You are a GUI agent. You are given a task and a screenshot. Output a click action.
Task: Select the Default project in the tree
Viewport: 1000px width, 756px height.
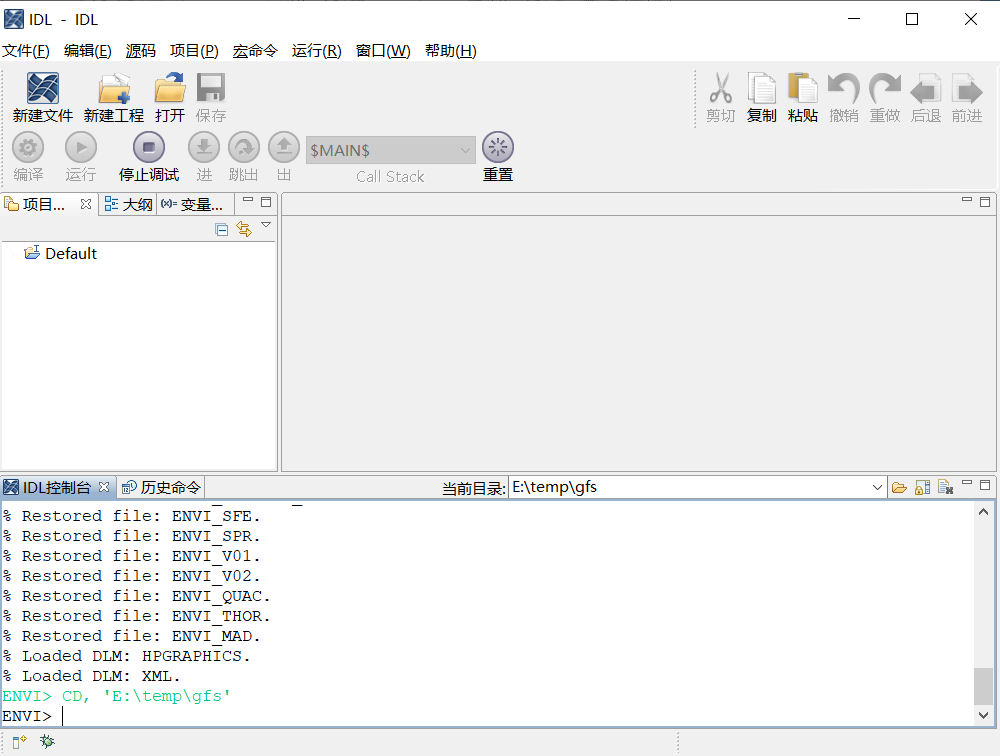coord(61,253)
